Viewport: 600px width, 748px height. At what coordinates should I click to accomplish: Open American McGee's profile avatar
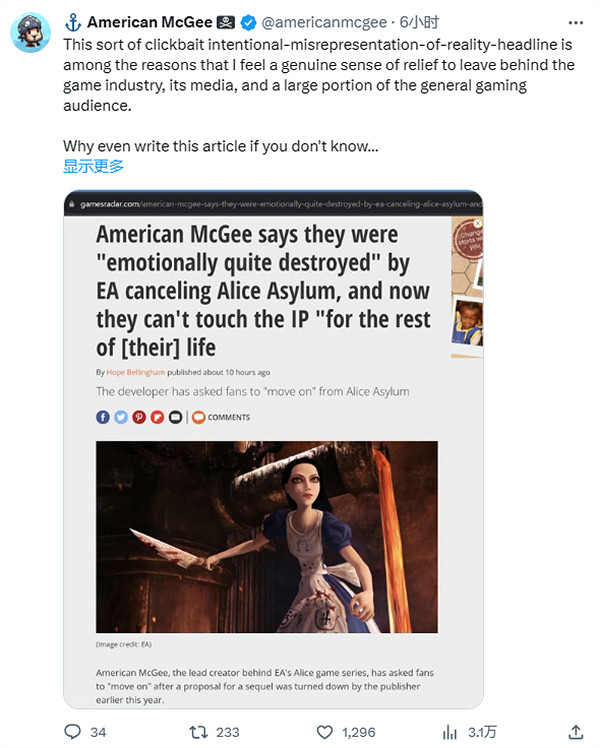click(x=30, y=32)
